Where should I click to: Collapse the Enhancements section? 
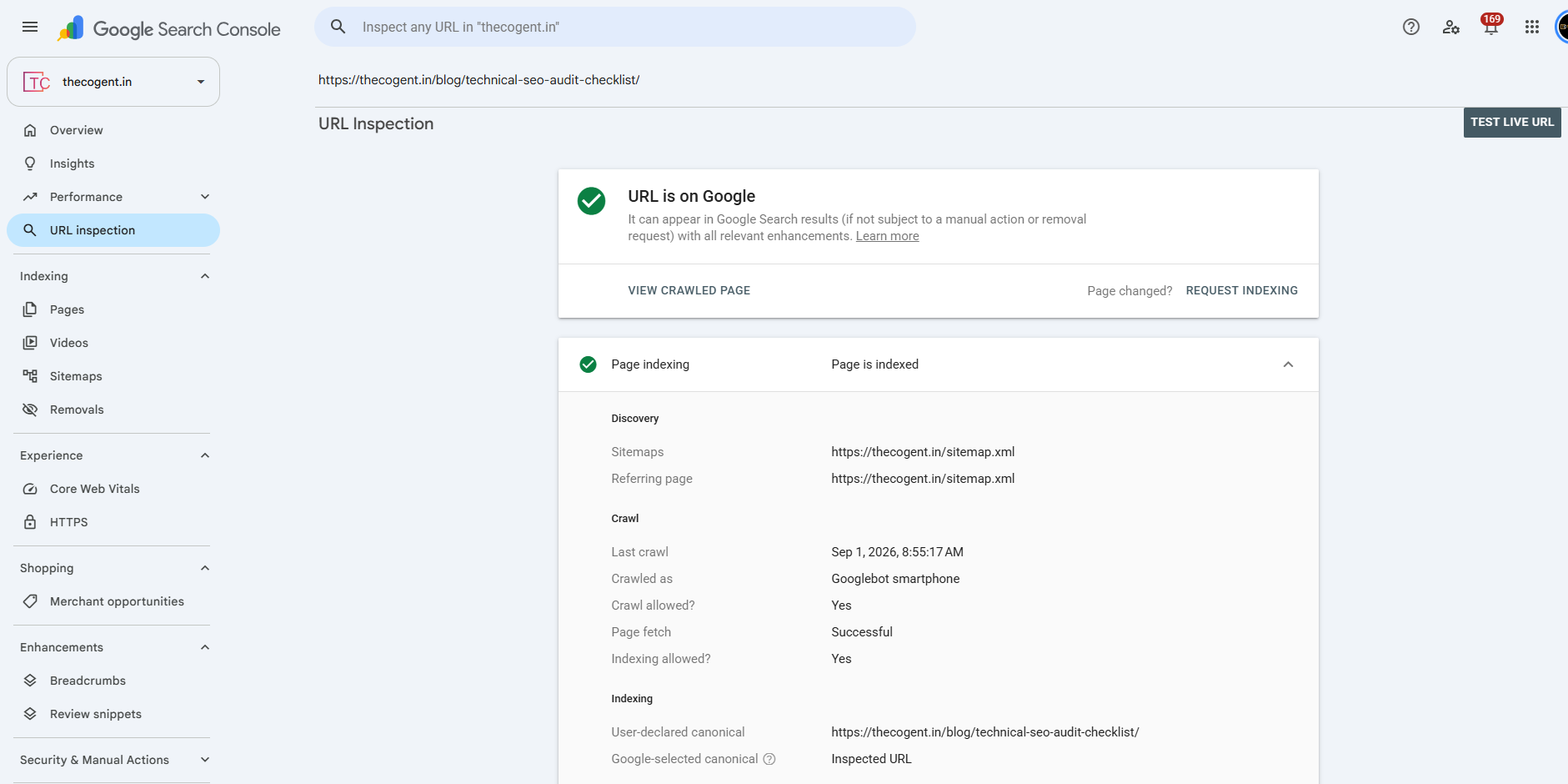click(205, 647)
